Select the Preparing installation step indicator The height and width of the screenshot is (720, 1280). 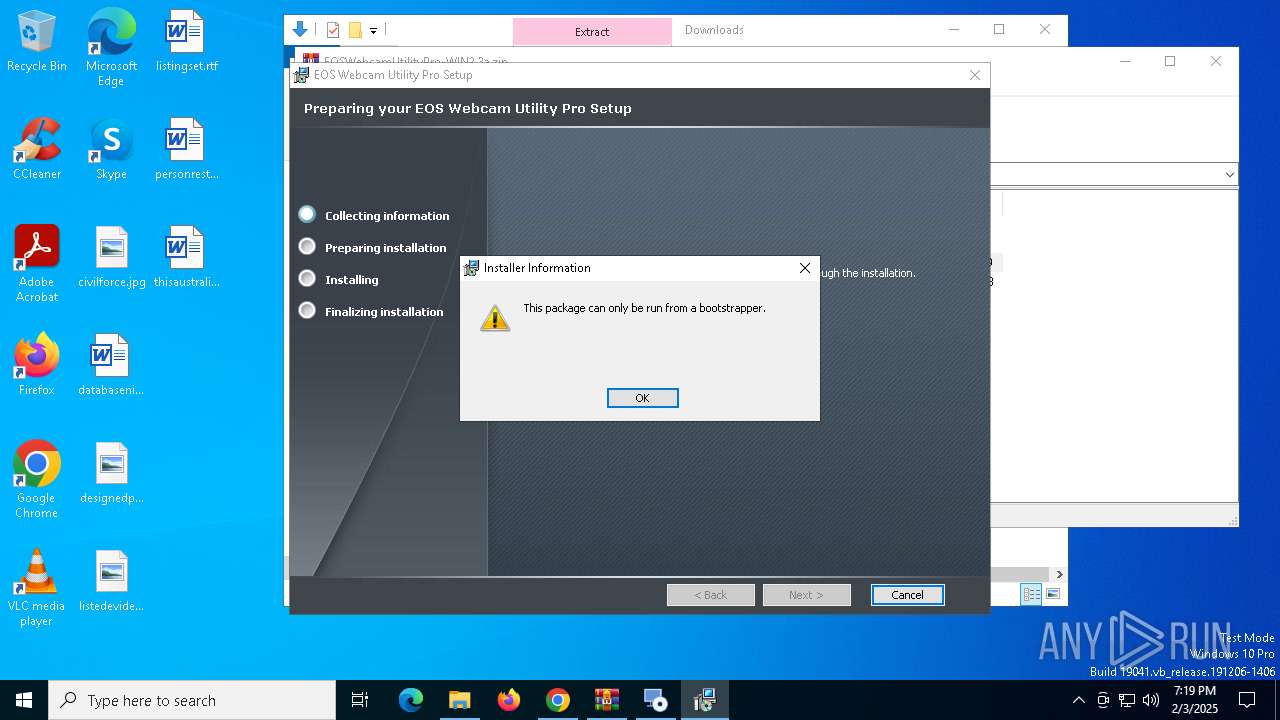click(307, 246)
